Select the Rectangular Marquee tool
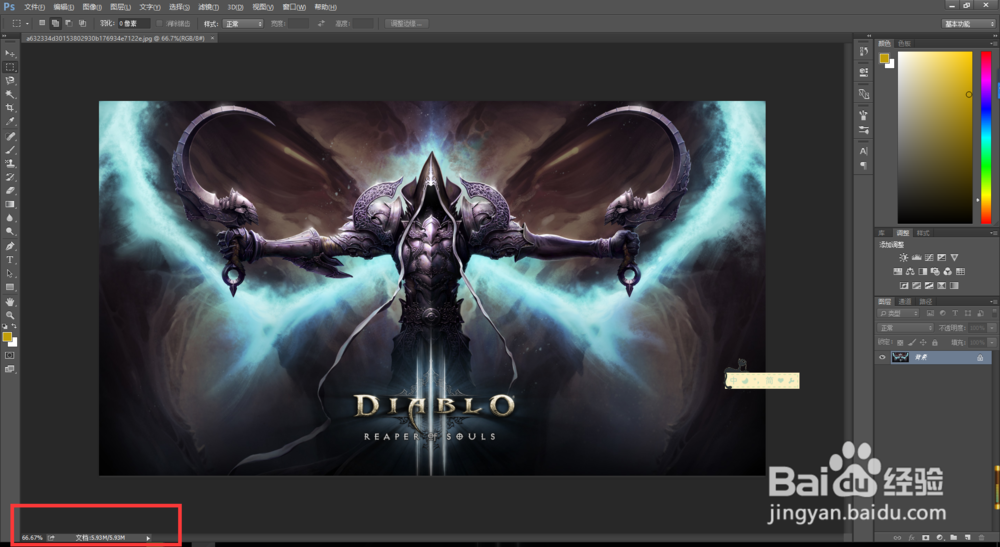The width and height of the screenshot is (1000, 547). click(x=10, y=67)
